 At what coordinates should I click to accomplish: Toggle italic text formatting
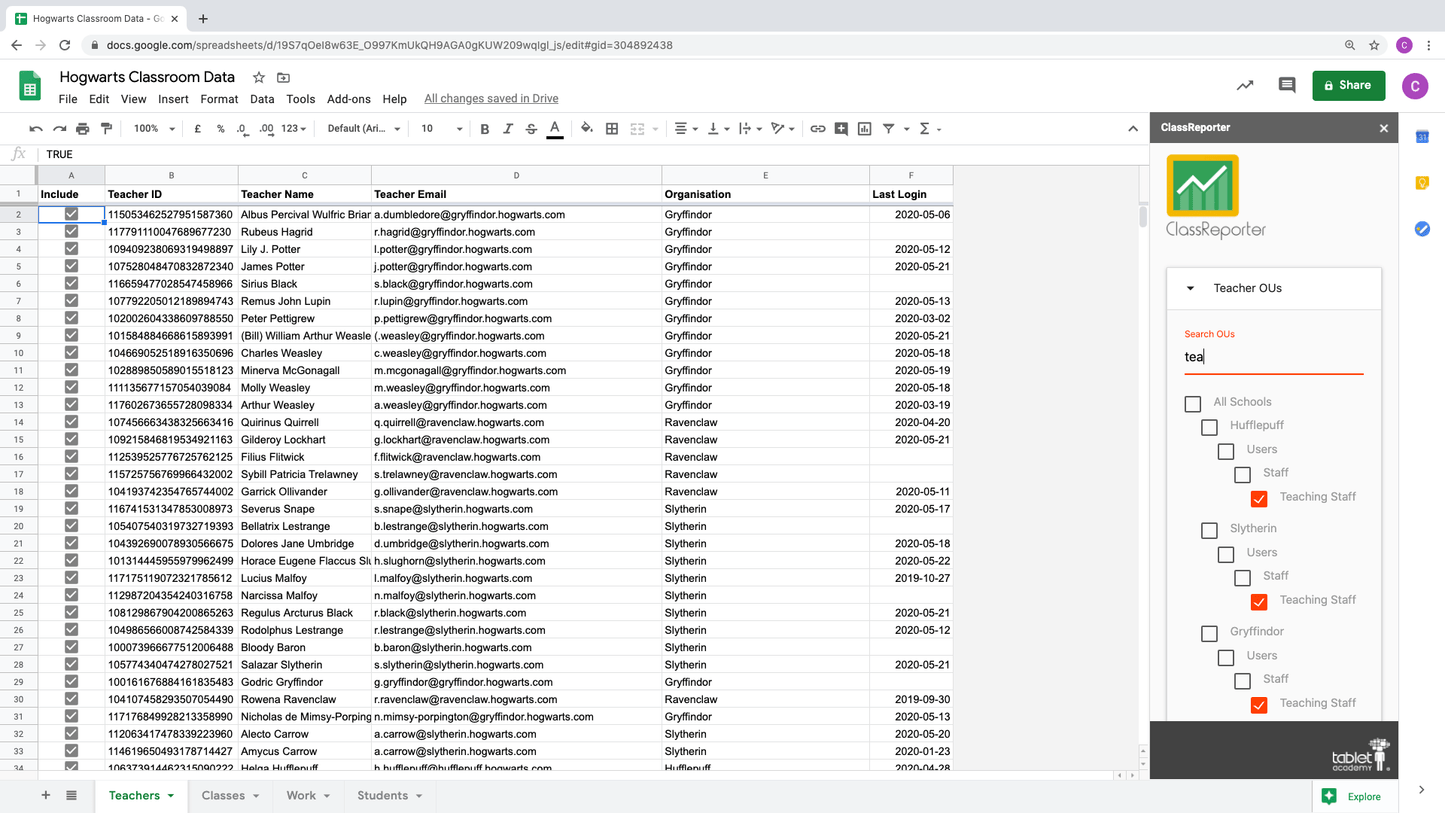(508, 129)
